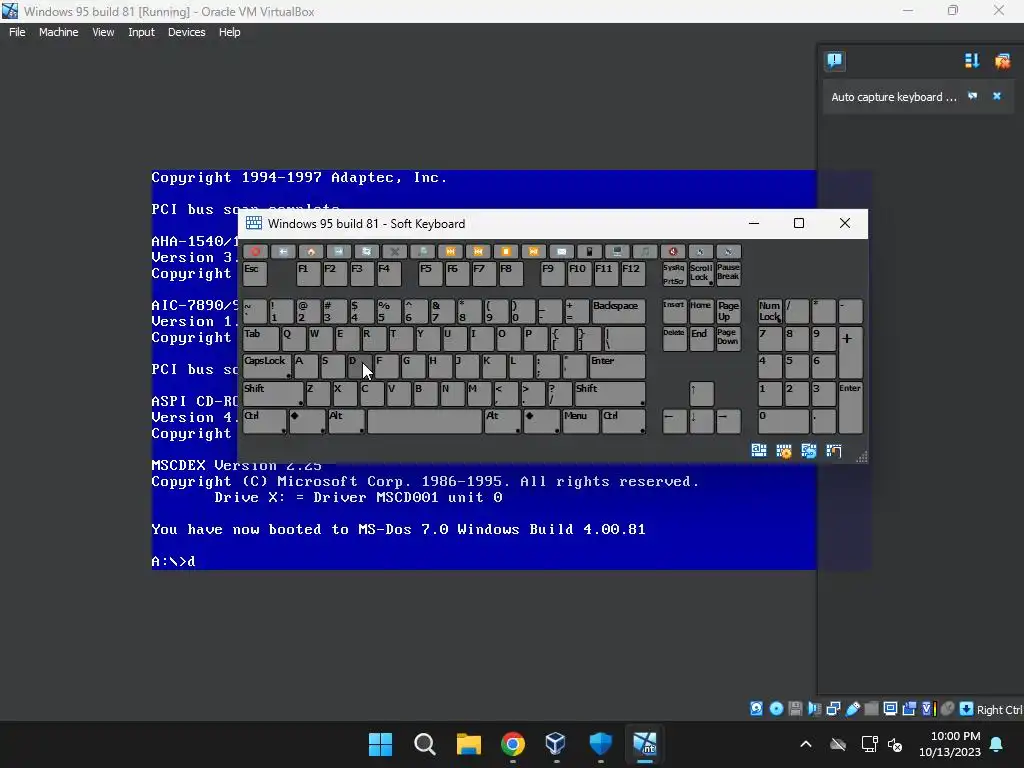Click the red stop multimedia key on soft keyboard
This screenshot has width=1024, height=768.
coord(255,251)
